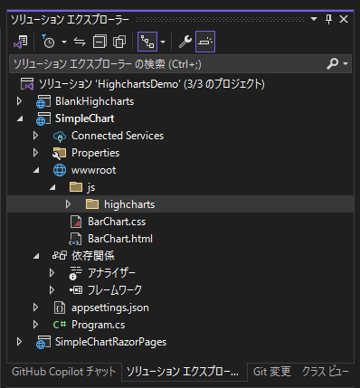Switch to クラス ビュー tab
Screen dimensions: 360x388
point(325,372)
